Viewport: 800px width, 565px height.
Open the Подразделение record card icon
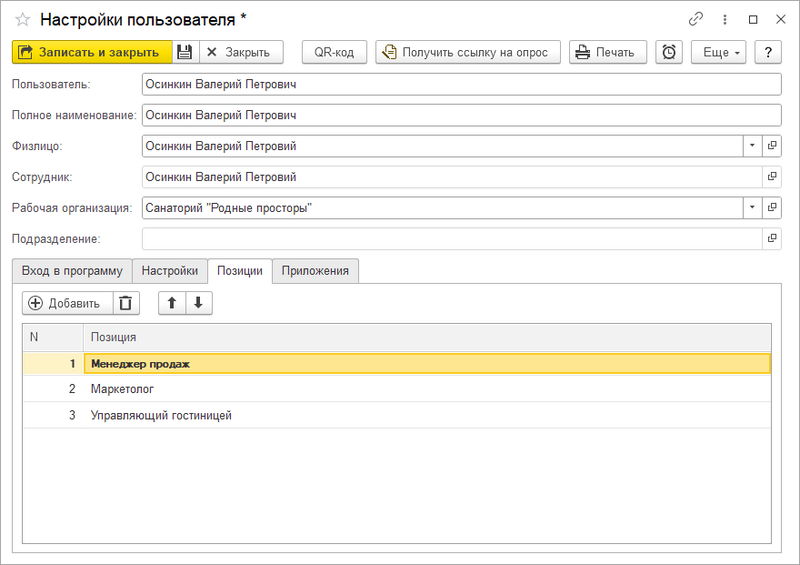pyautogui.click(x=771, y=239)
